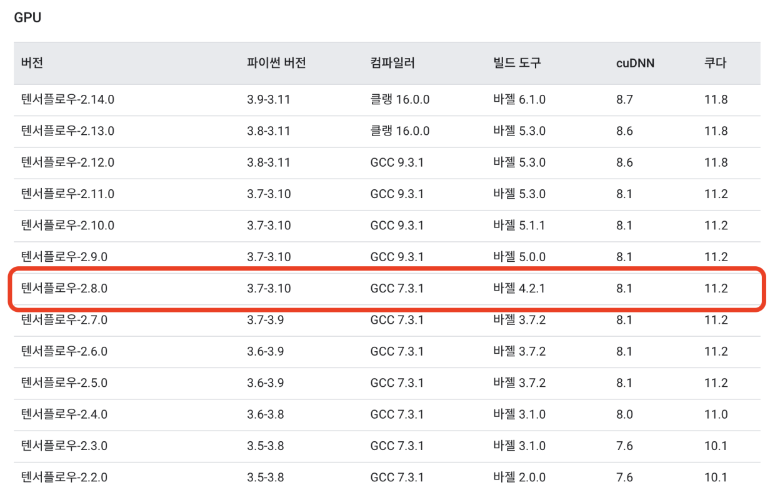This screenshot has width=771, height=490.
Task: Click cuDNN 7.6 in the 2.3.0 row
Action: point(624,445)
